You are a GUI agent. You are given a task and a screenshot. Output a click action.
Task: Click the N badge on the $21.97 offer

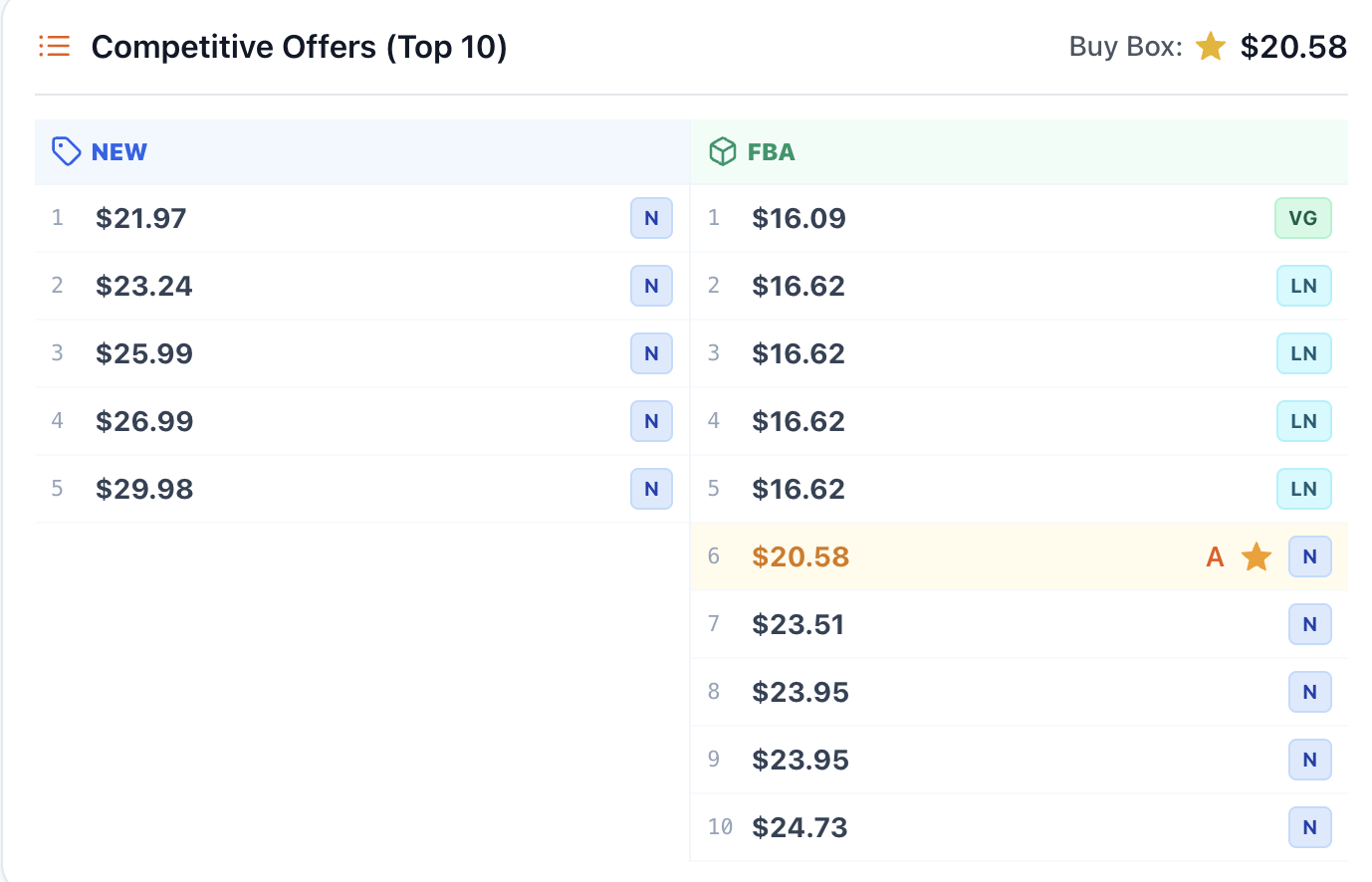click(651, 218)
